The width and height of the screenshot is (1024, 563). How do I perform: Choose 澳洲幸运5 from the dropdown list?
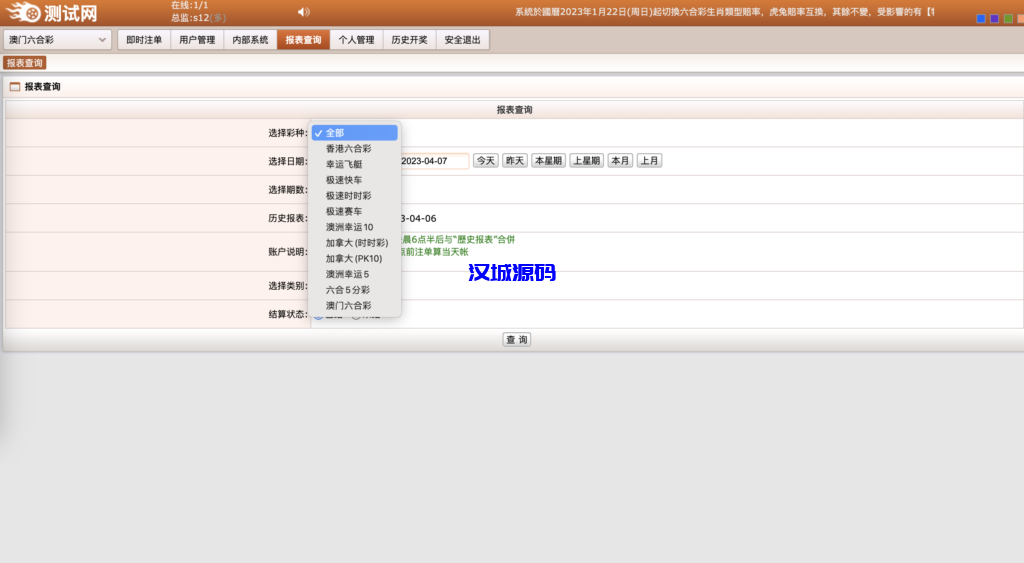point(355,274)
